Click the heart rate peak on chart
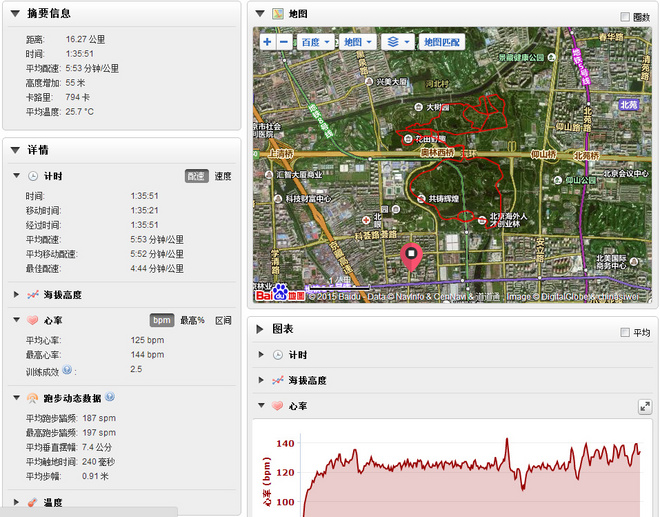This screenshot has width=660, height=517. [507, 440]
